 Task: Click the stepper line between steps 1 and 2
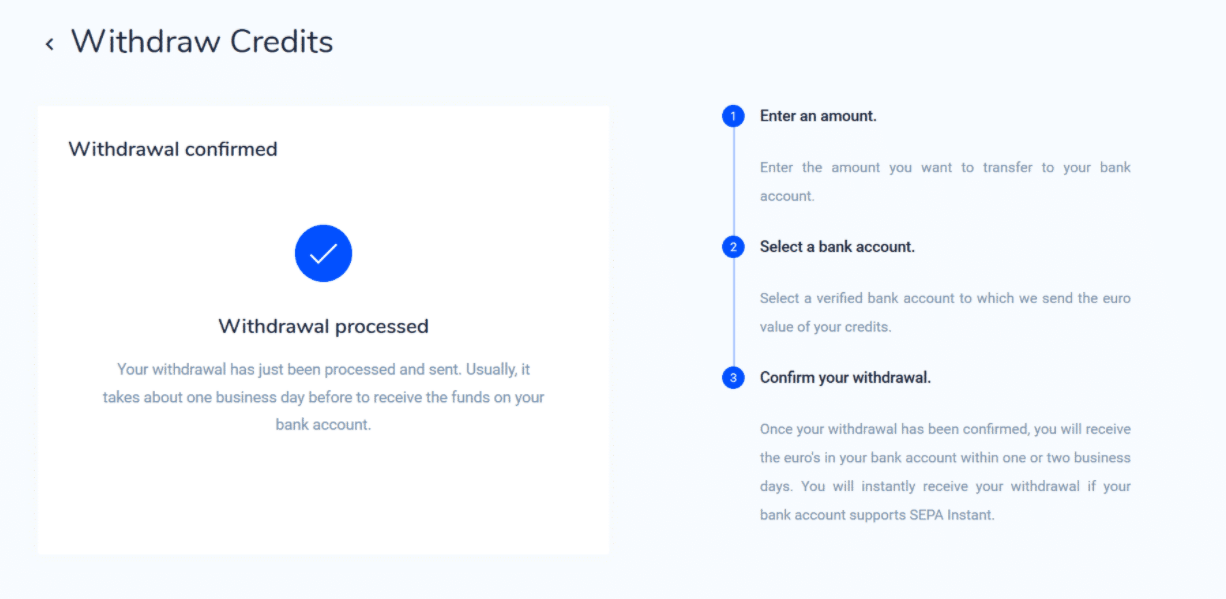pyautogui.click(x=733, y=181)
